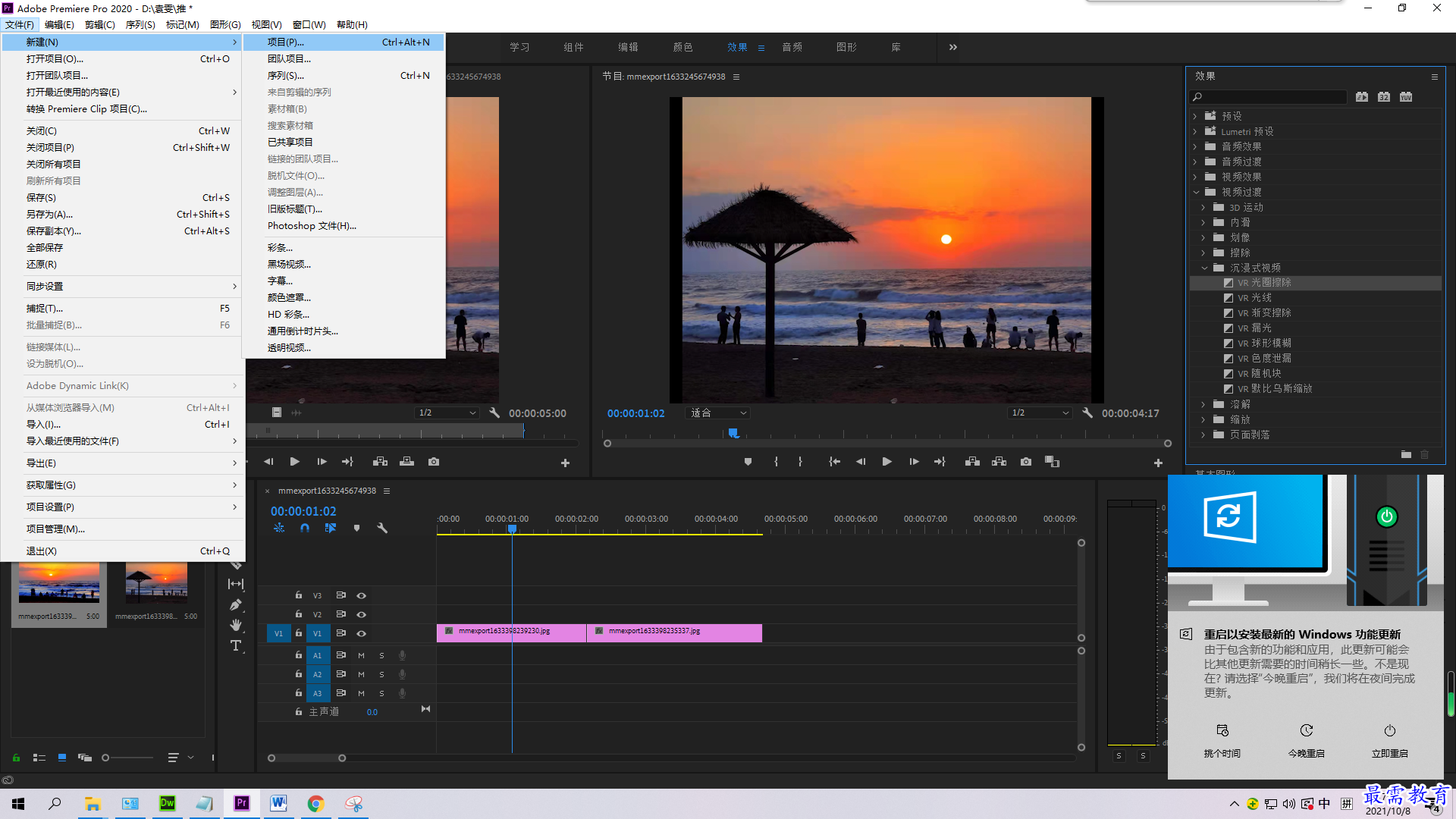Toggle snap magnet in timeline
This screenshot has width=1456, height=819.
(304, 528)
